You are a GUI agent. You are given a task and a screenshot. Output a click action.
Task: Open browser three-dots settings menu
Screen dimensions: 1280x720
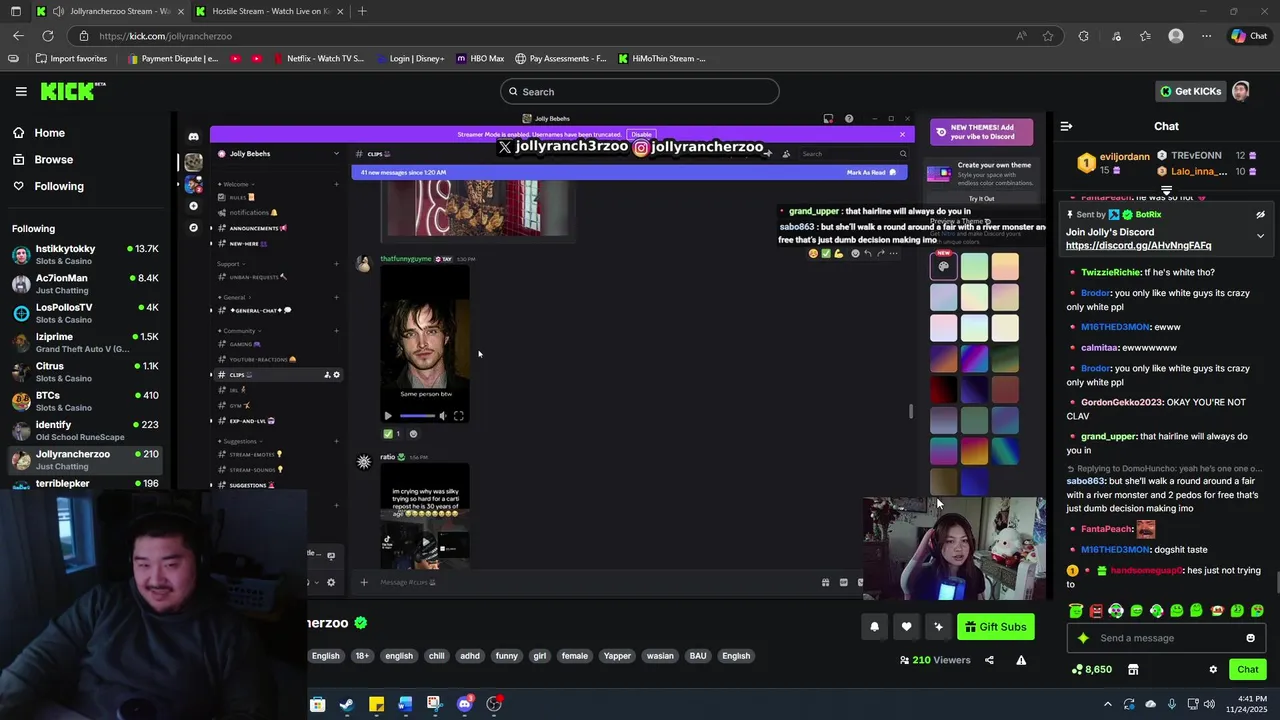click(1206, 36)
